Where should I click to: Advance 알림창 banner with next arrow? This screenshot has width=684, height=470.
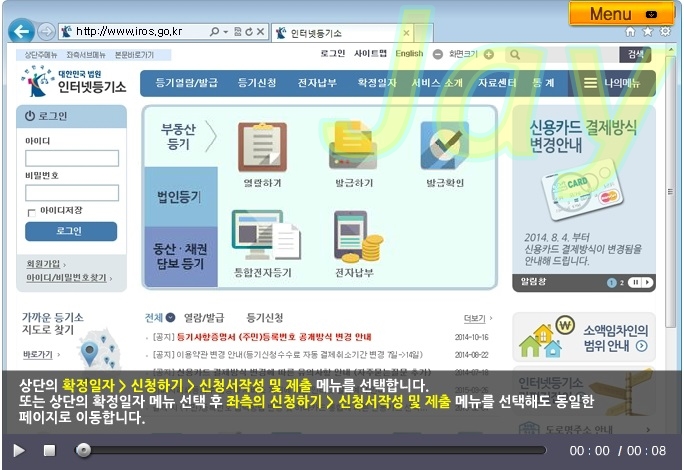click(x=647, y=282)
